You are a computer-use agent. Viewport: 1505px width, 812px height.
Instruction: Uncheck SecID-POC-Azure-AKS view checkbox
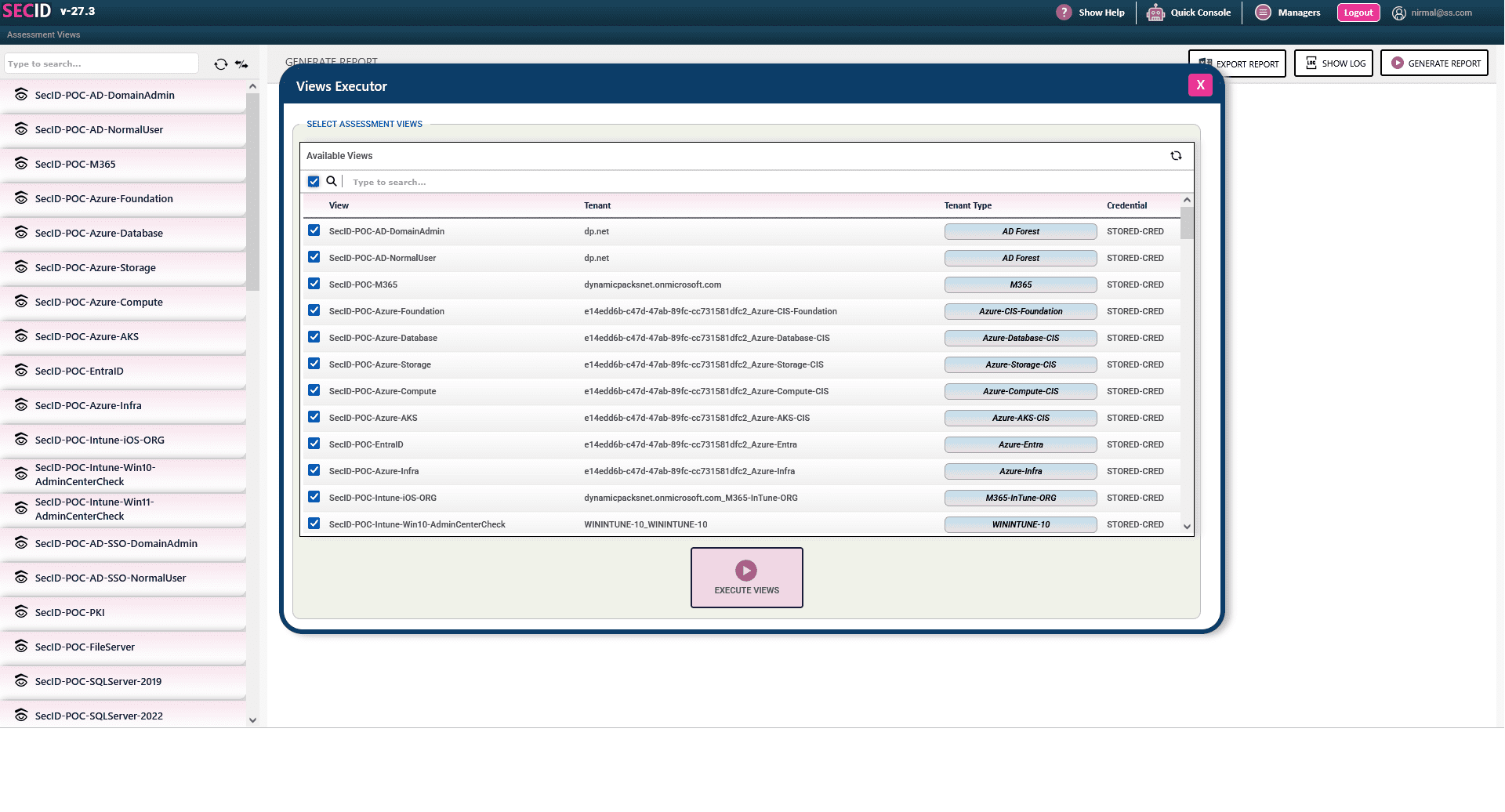tap(314, 417)
